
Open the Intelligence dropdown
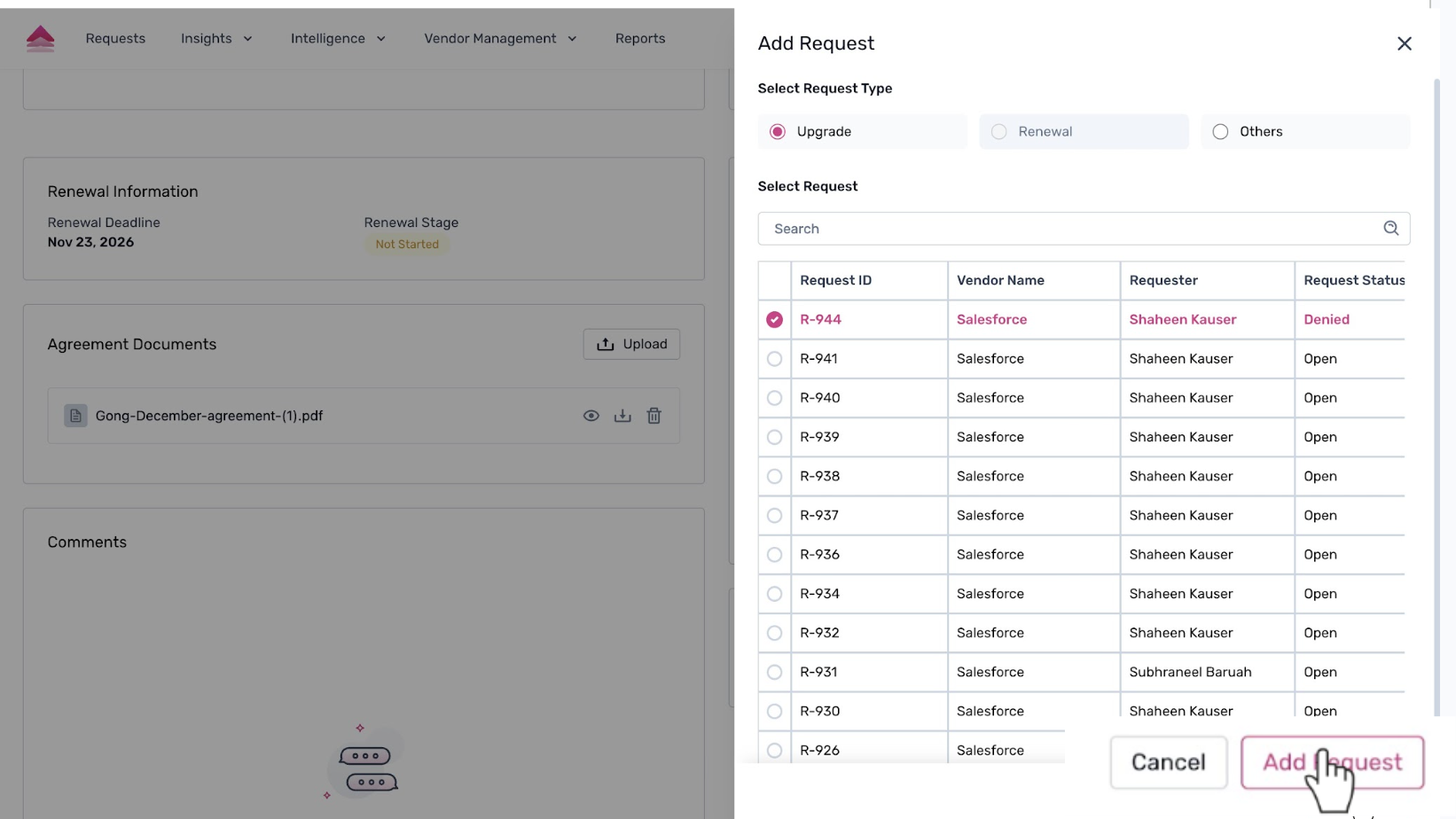click(x=338, y=39)
